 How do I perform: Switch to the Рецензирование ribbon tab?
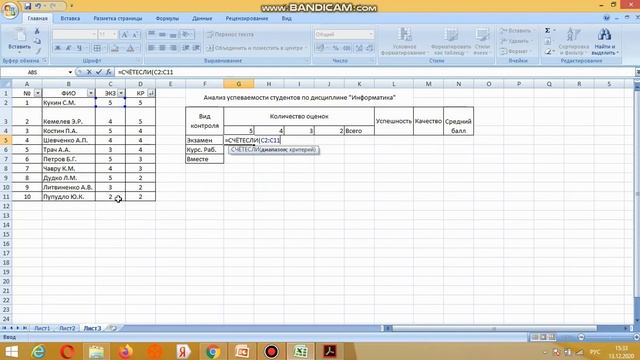[247, 18]
